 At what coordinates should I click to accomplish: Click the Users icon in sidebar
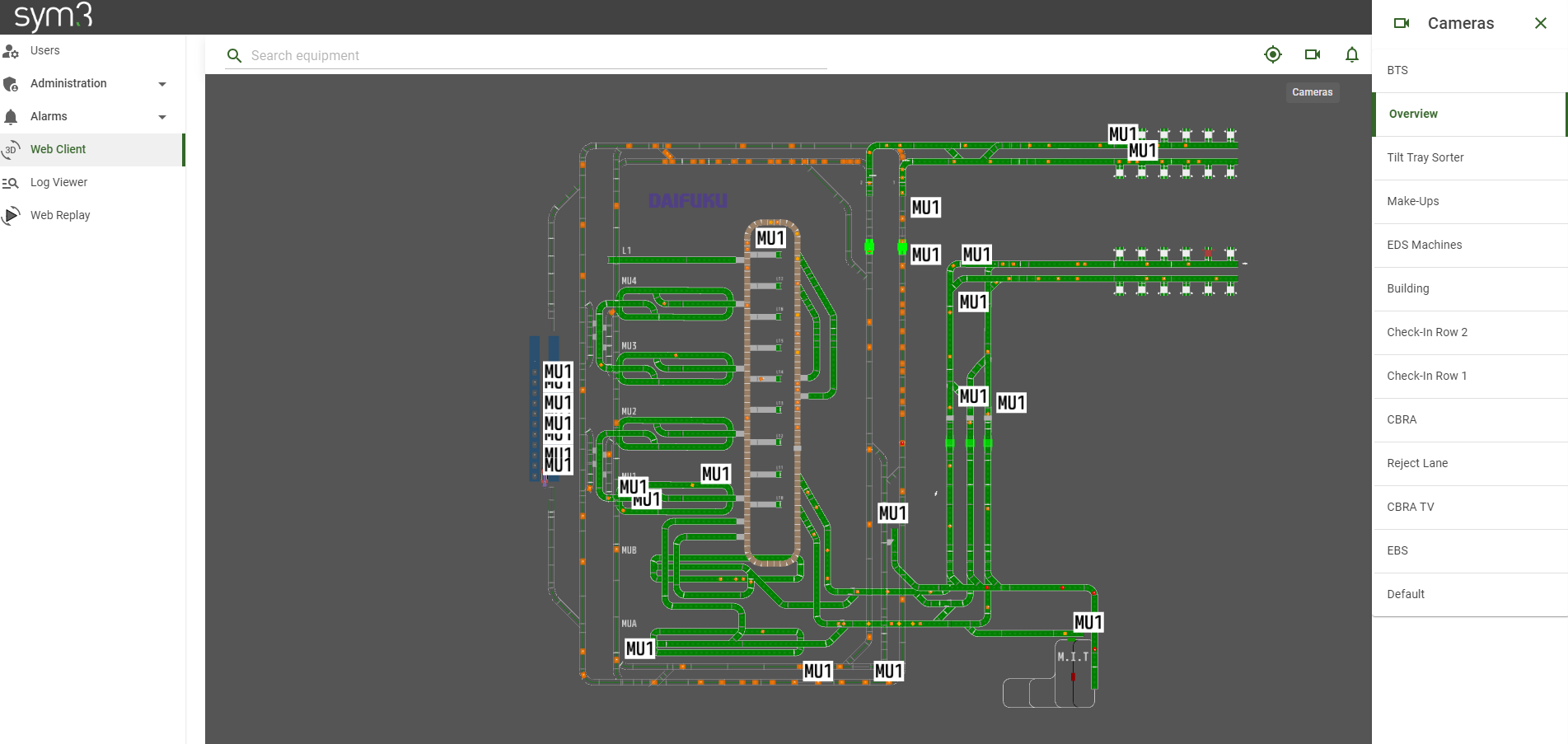[x=11, y=51]
